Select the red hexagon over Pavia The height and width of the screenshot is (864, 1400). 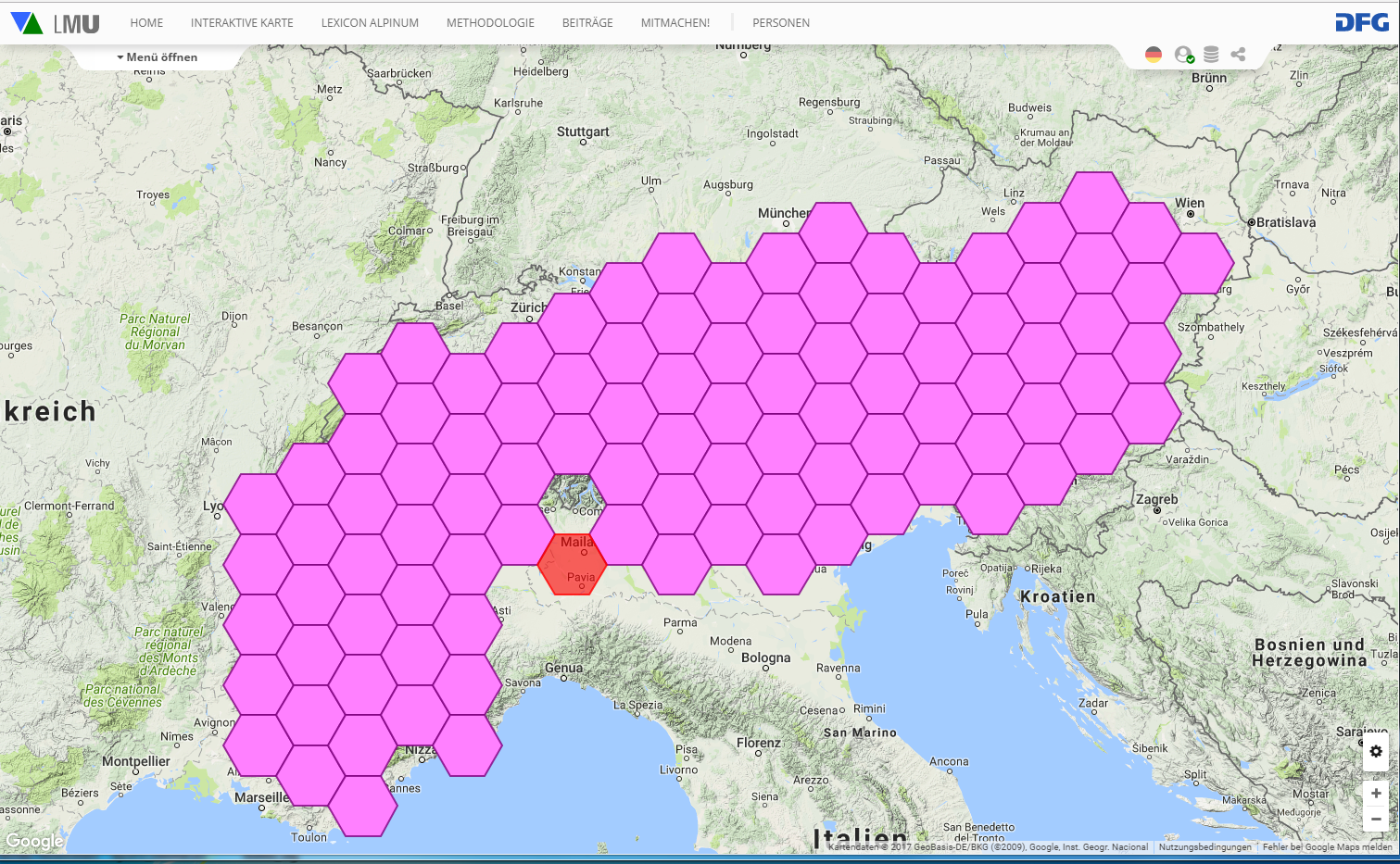[x=573, y=565]
